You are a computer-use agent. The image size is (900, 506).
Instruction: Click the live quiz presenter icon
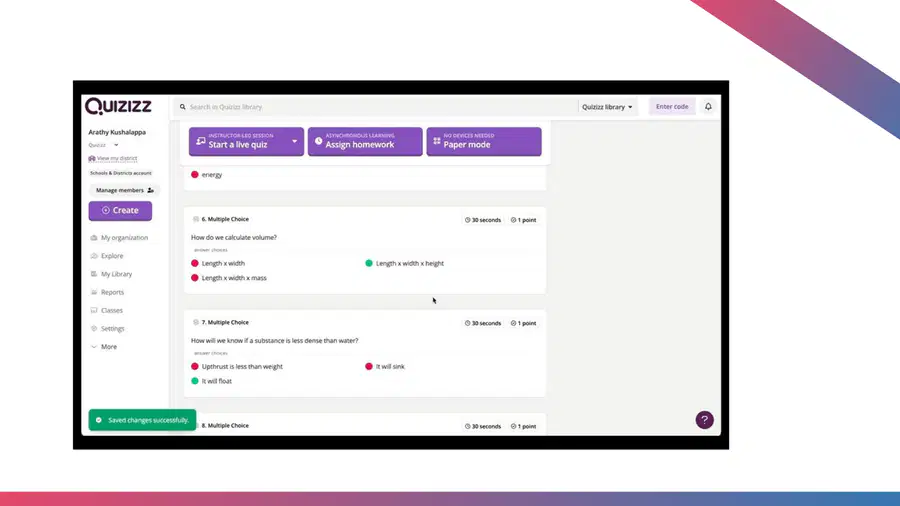point(200,141)
